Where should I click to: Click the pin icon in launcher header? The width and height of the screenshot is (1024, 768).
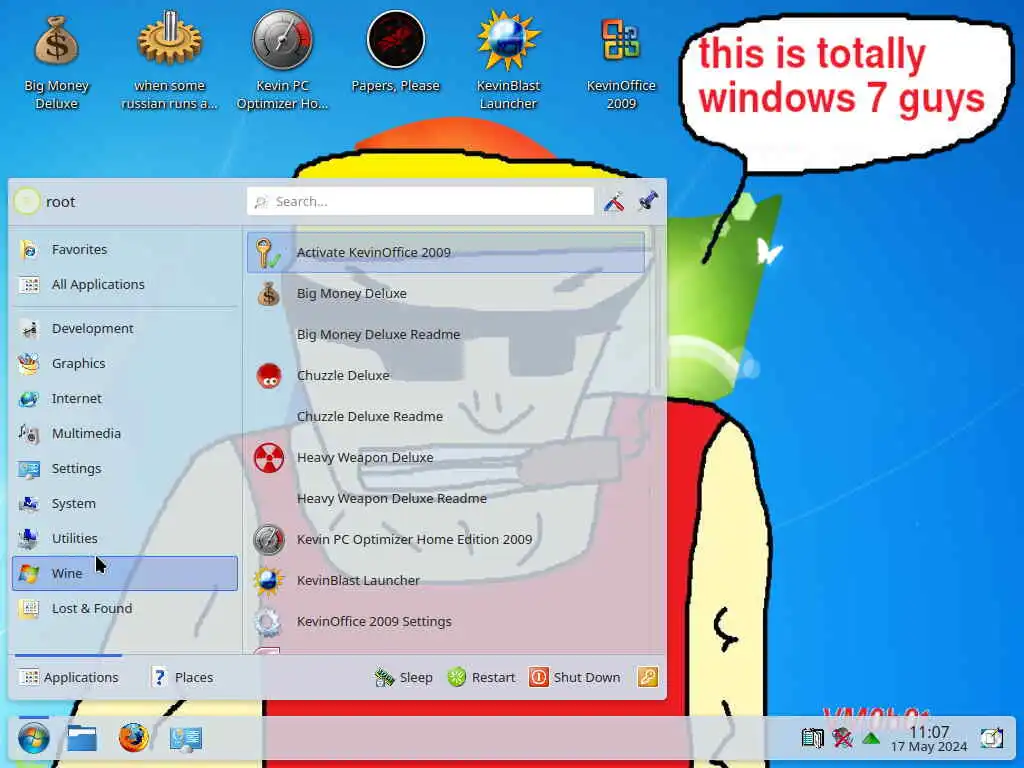[648, 201]
